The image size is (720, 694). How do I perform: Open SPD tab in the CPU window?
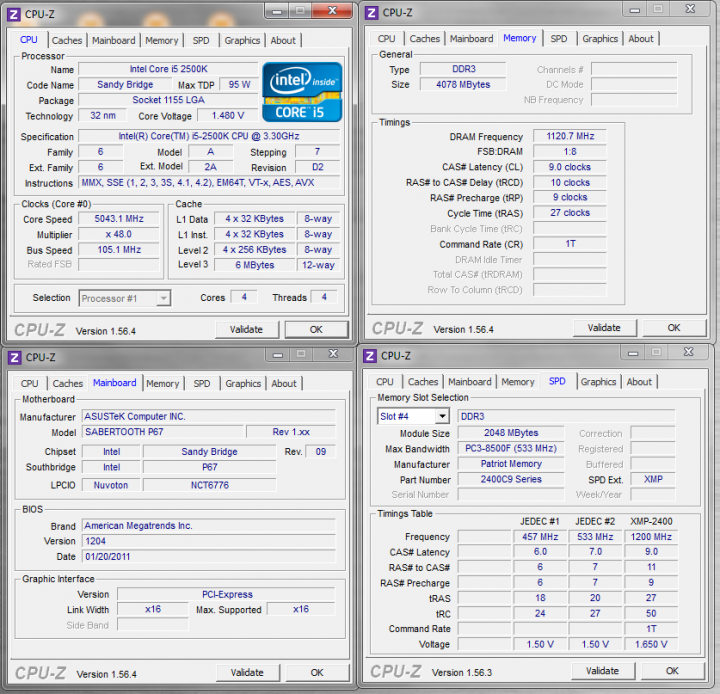coord(201,40)
